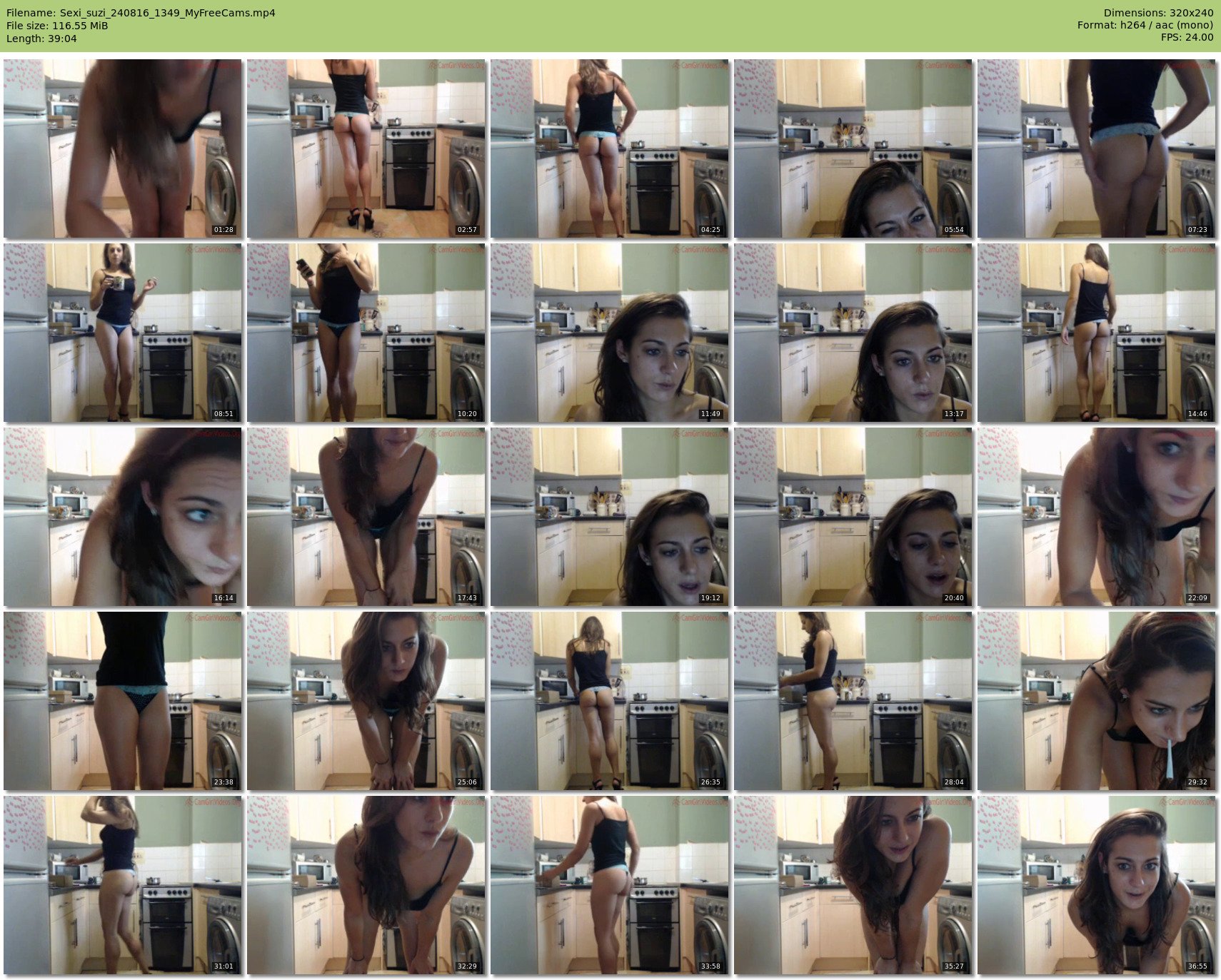Screen dimensions: 1221x980
Task: Select the frame marked 02:57
Action: [x=366, y=148]
